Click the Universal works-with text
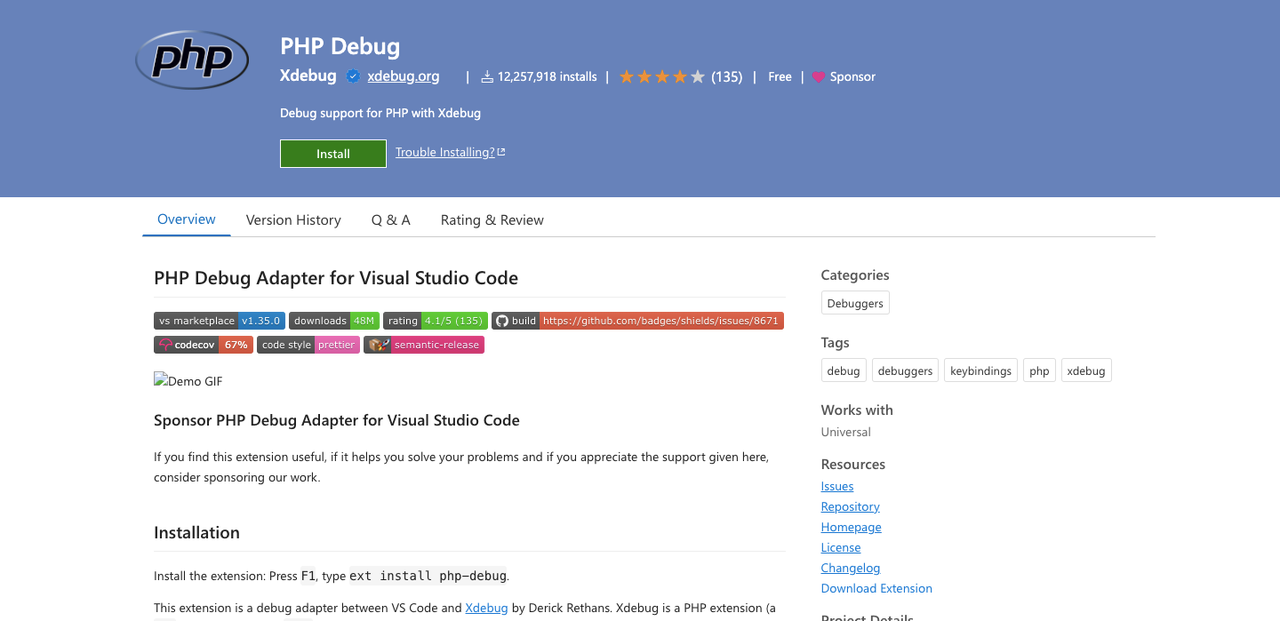Viewport: 1280px width, 621px height. (x=846, y=432)
